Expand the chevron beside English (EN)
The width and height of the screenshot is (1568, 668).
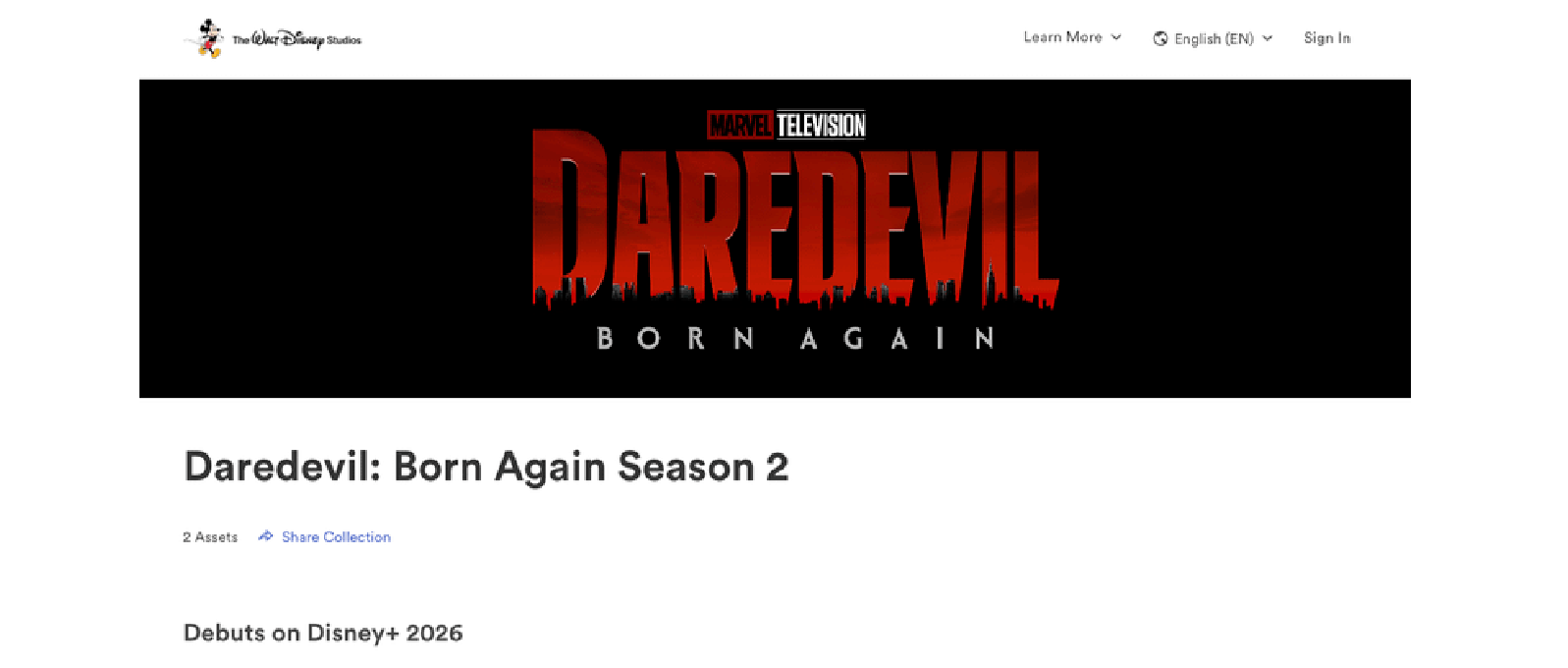[1268, 38]
